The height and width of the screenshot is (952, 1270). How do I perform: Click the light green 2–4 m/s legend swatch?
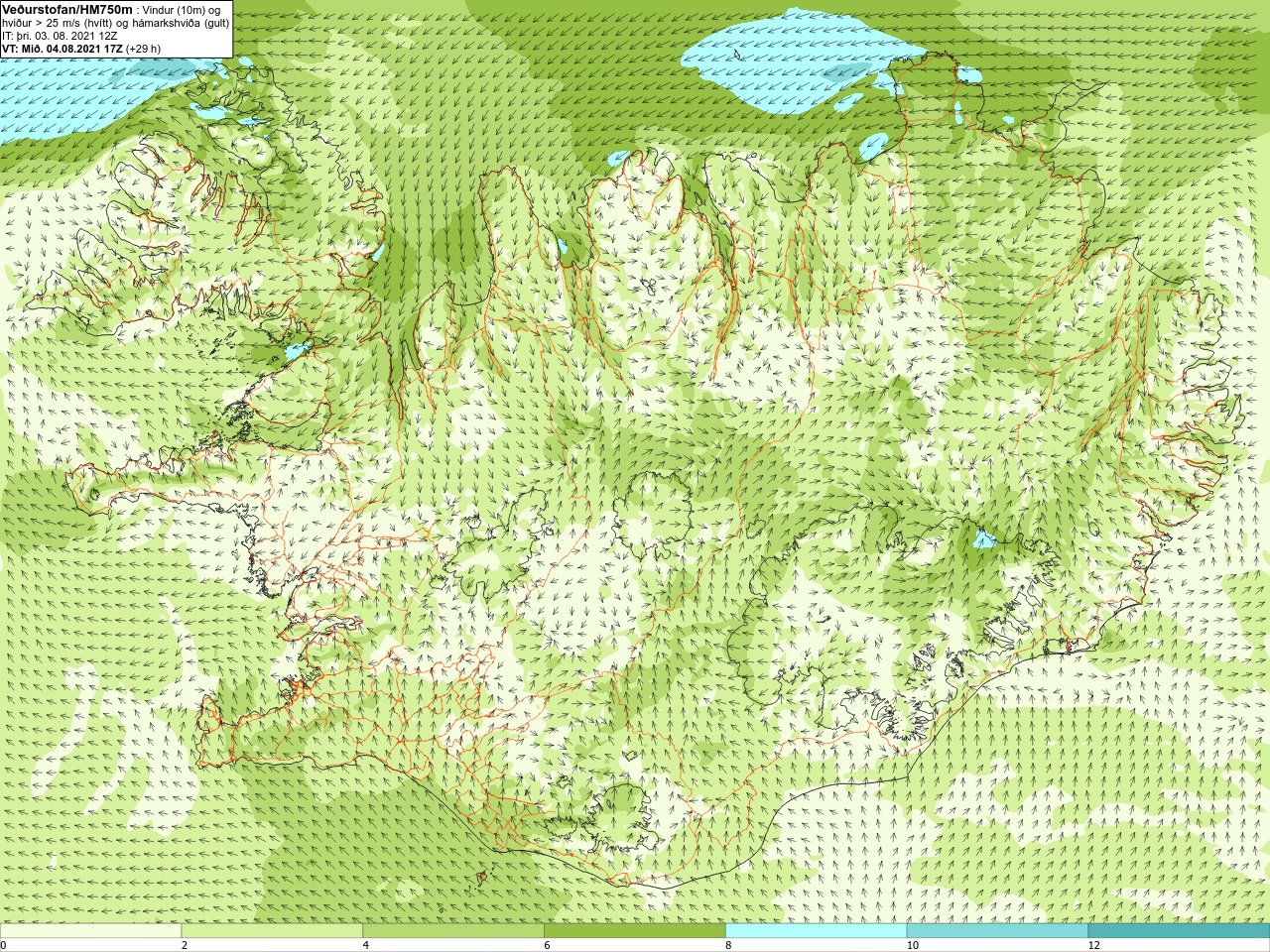[x=272, y=931]
